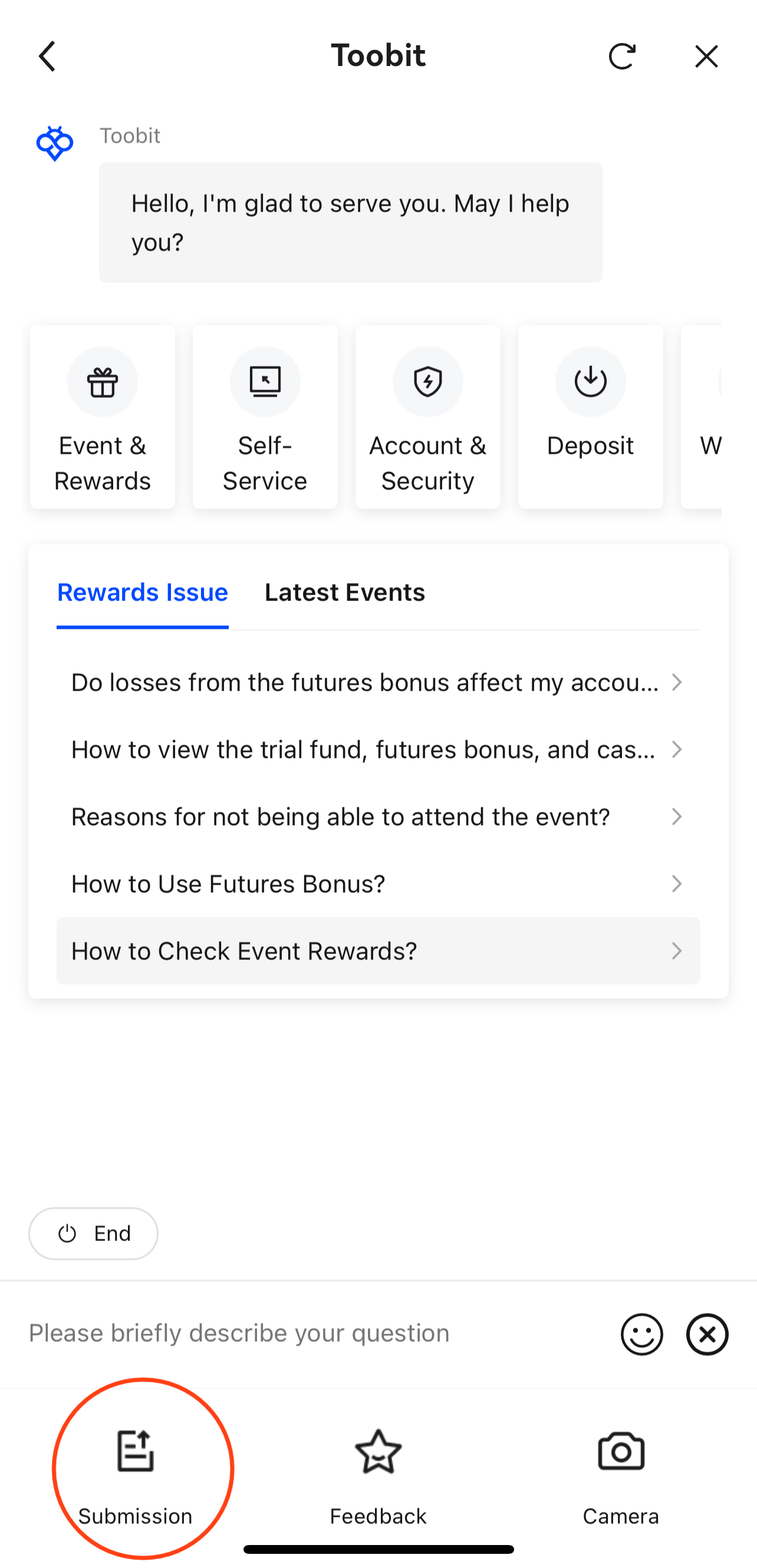Collapse the options panel with circled X
The width and height of the screenshot is (757, 1568).
[707, 1333]
